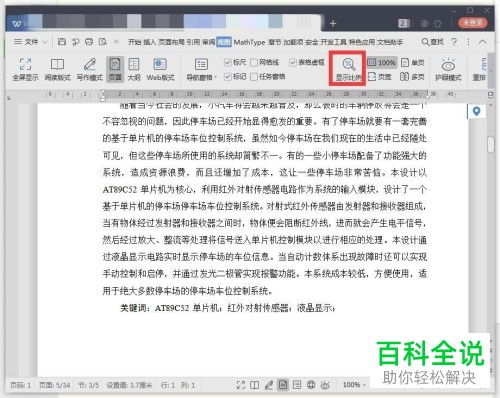The width and height of the screenshot is (500, 398).
Task: Click the tab-stop selector at ruler left
Action: click(9, 98)
